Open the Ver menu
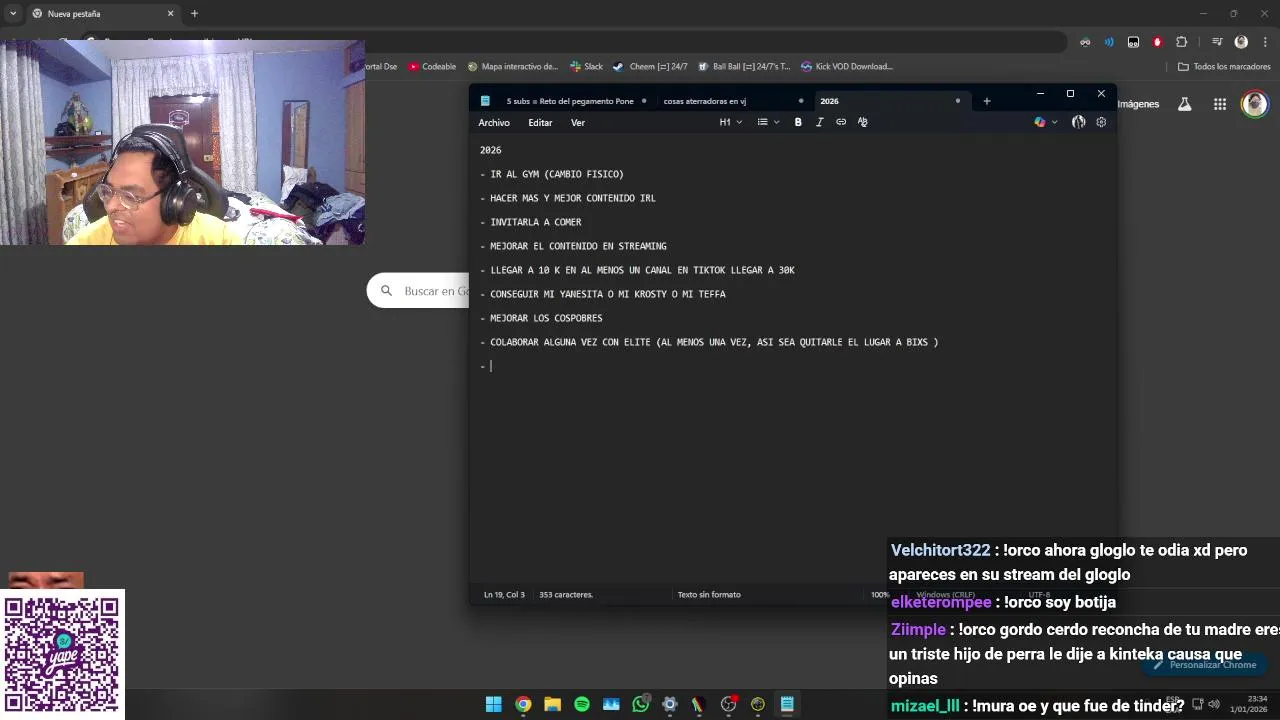 578,122
